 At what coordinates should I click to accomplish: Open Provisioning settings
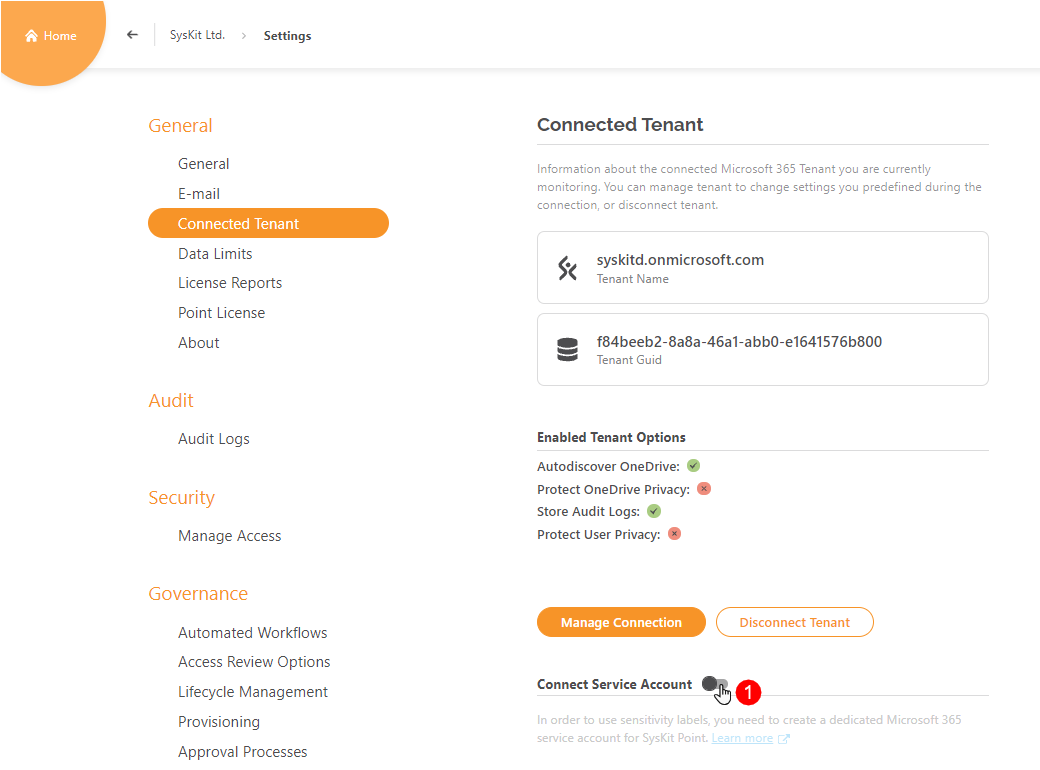(x=219, y=722)
